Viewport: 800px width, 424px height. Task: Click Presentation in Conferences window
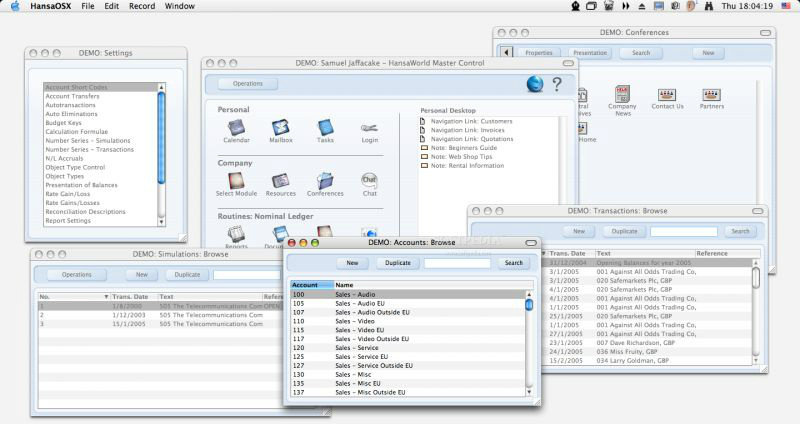tap(590, 53)
